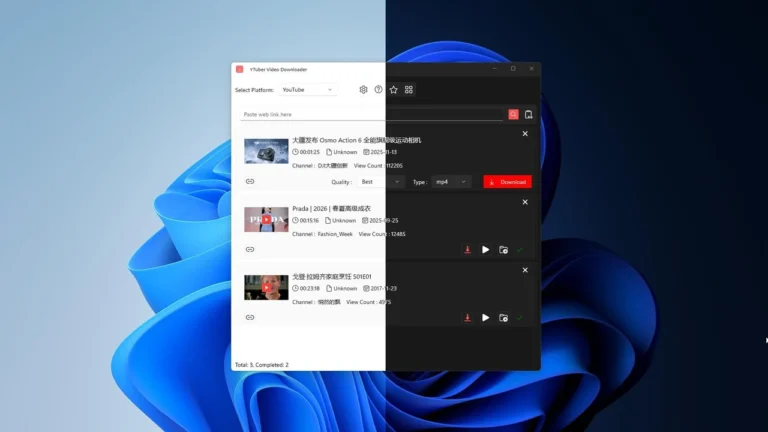Maximize the YTuber Video Downloader window

513,69
